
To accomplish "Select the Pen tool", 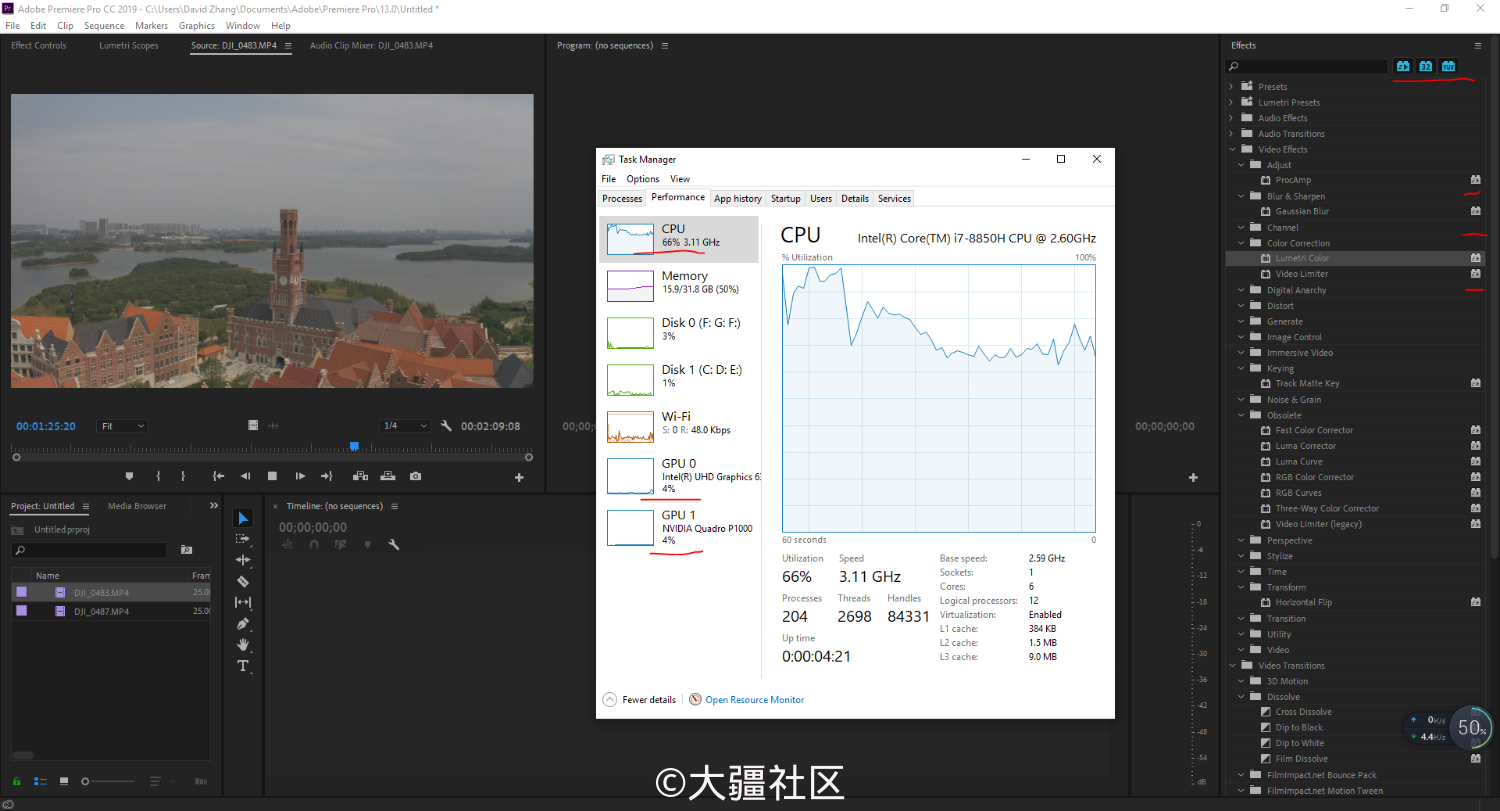I will [243, 623].
